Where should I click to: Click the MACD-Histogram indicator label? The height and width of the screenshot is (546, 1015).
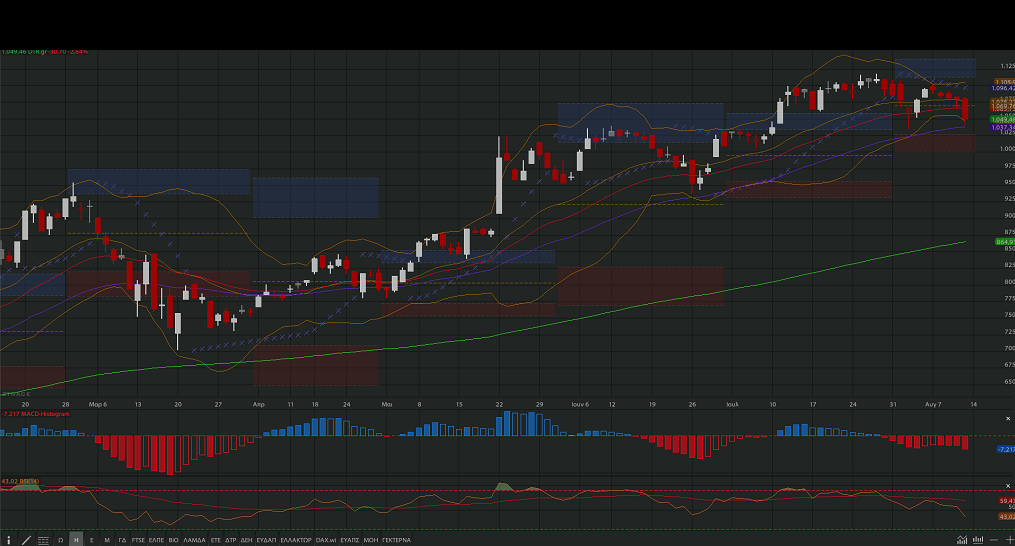pos(36,413)
